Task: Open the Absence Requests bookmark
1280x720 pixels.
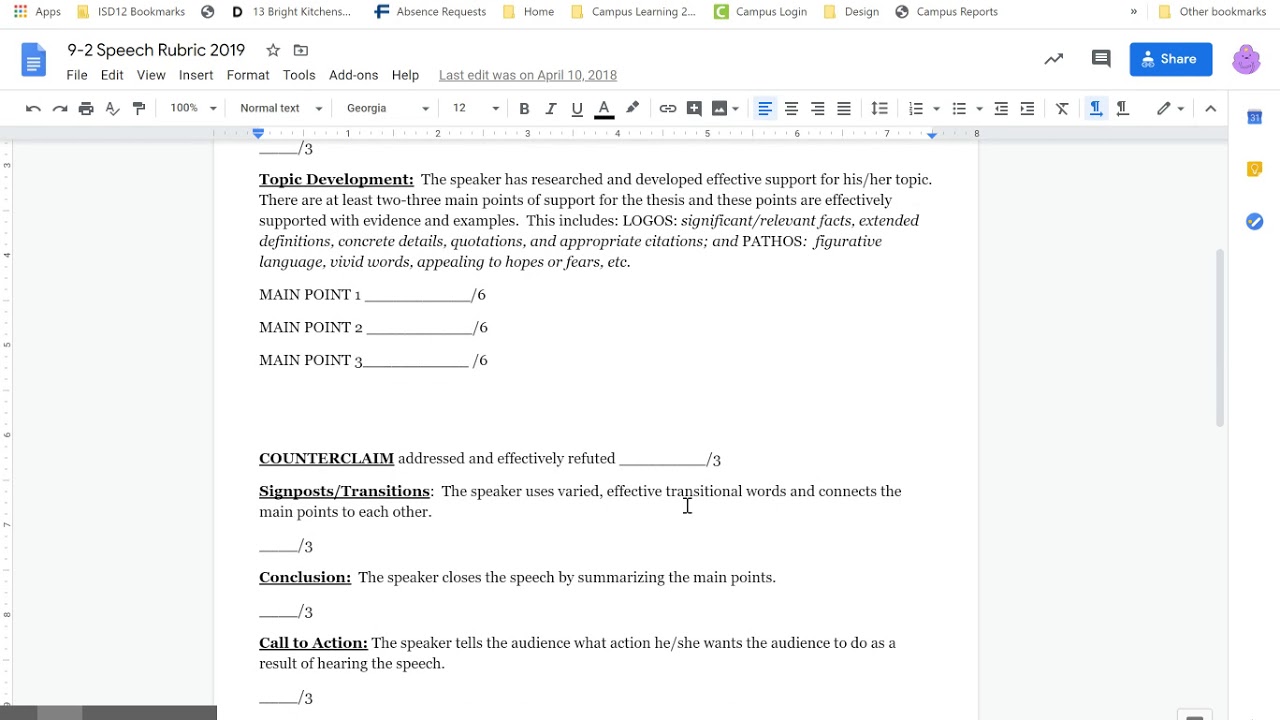Action: (430, 12)
